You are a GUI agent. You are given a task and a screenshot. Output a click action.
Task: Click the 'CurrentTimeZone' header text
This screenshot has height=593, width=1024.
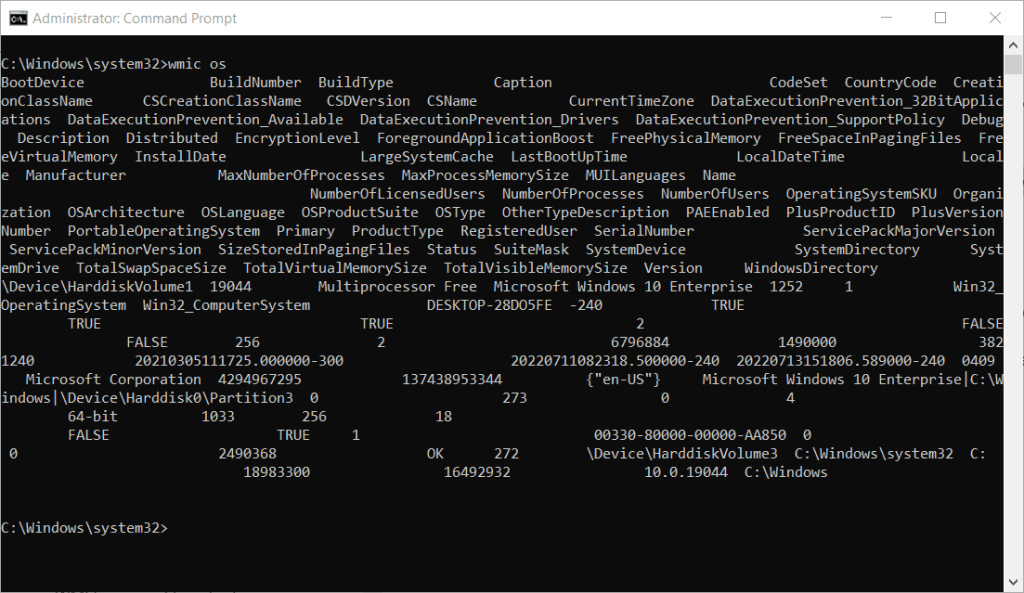631,101
